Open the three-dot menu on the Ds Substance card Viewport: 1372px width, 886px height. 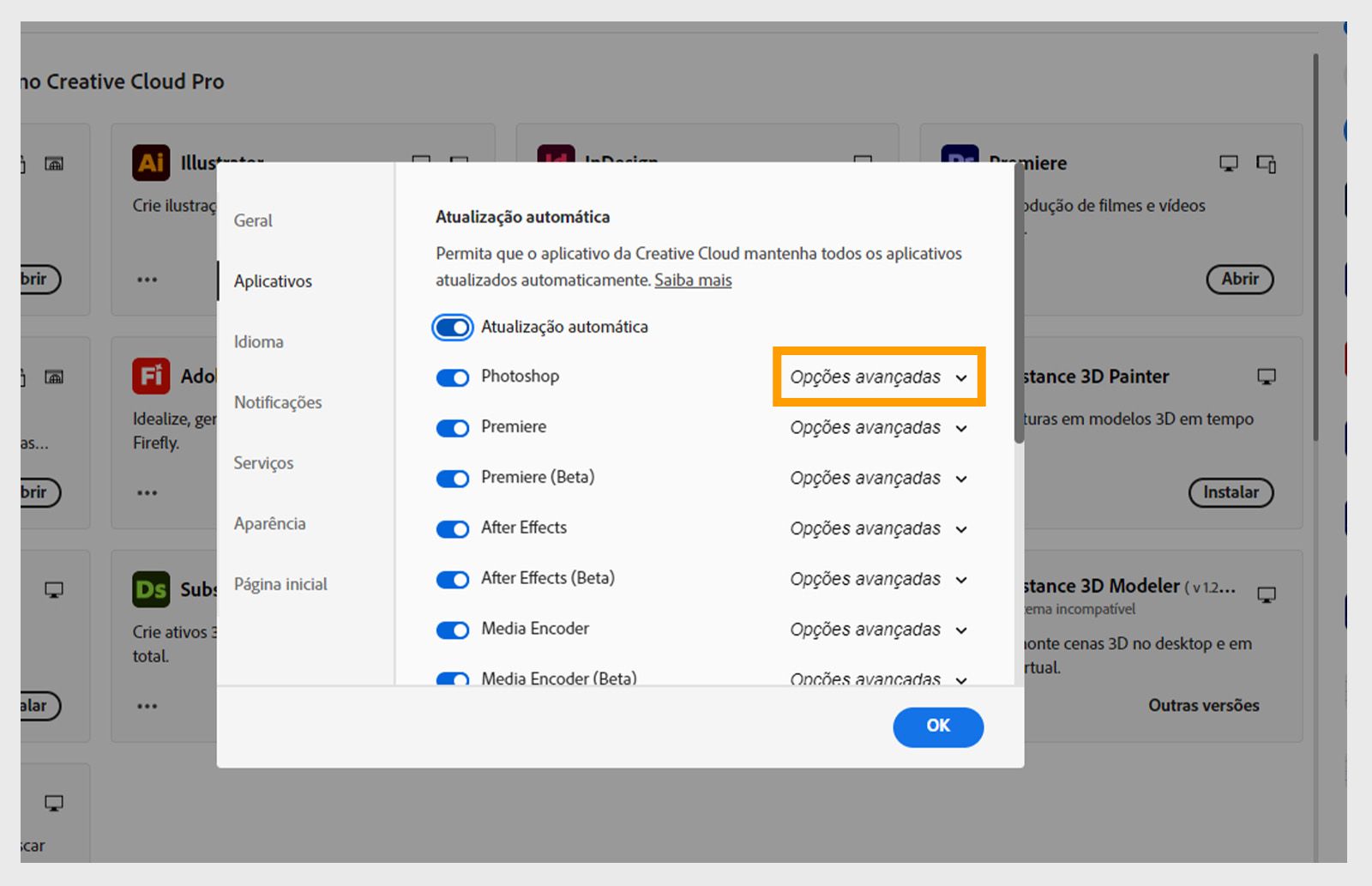coord(147,707)
